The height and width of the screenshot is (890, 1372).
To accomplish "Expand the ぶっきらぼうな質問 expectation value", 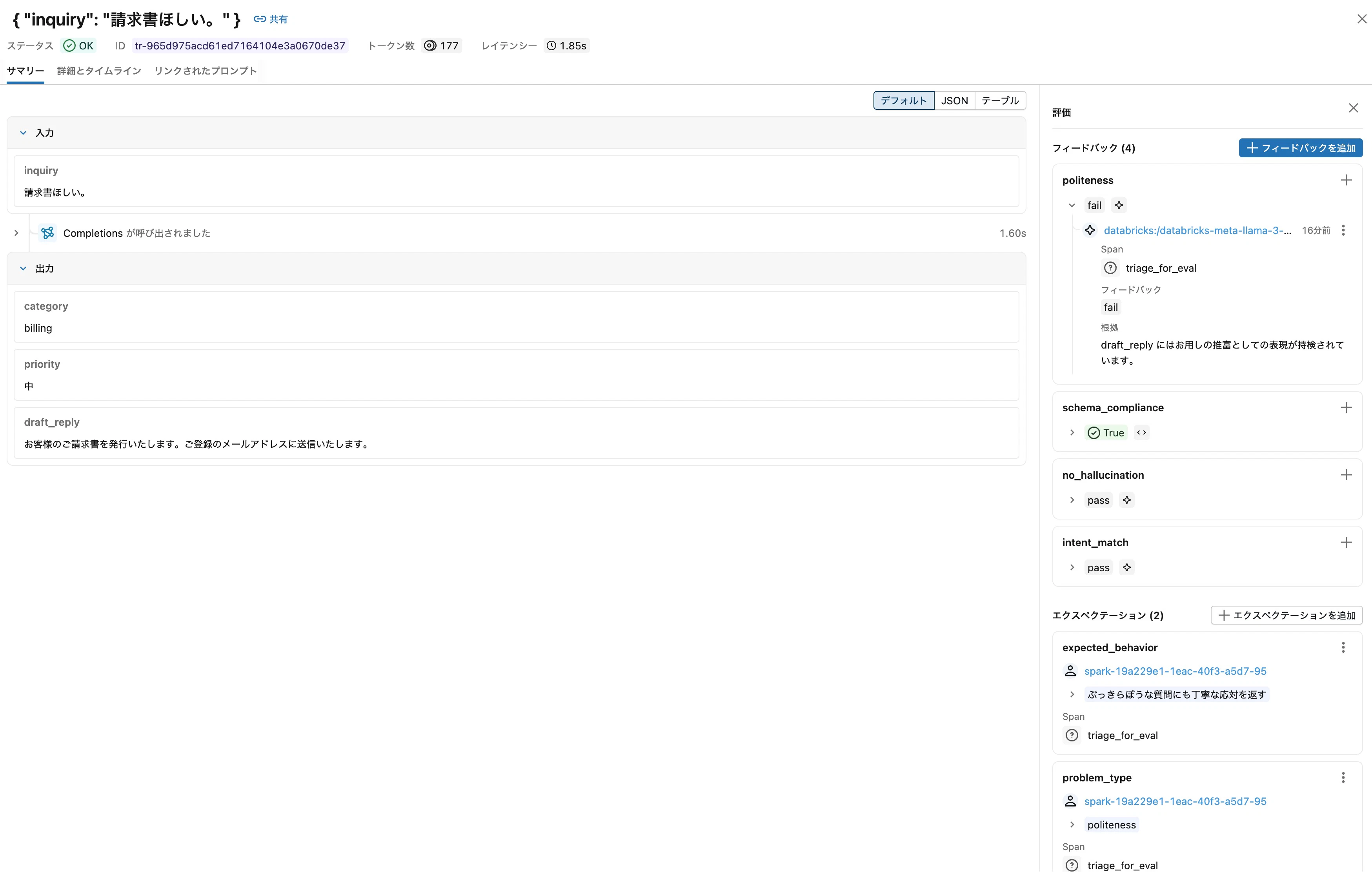I will [x=1072, y=695].
